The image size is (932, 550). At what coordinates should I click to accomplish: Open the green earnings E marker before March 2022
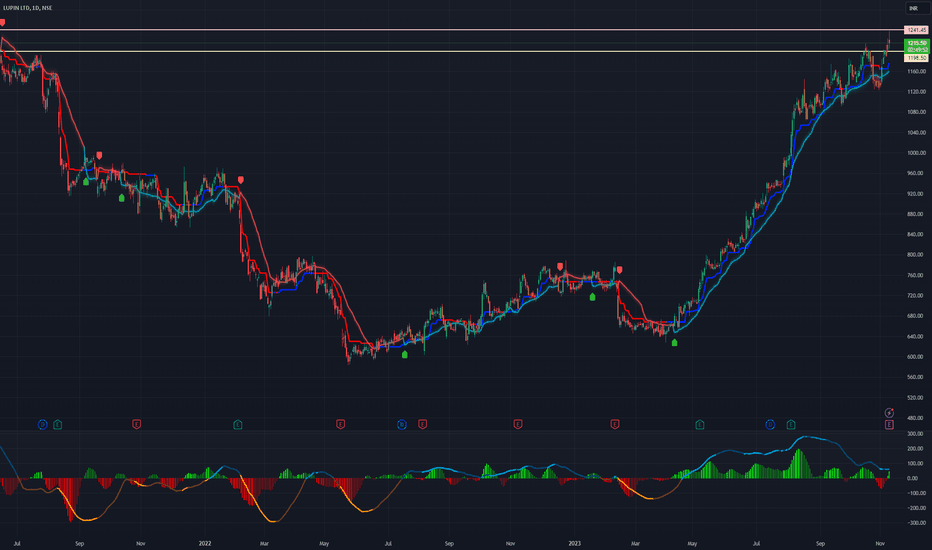point(238,425)
